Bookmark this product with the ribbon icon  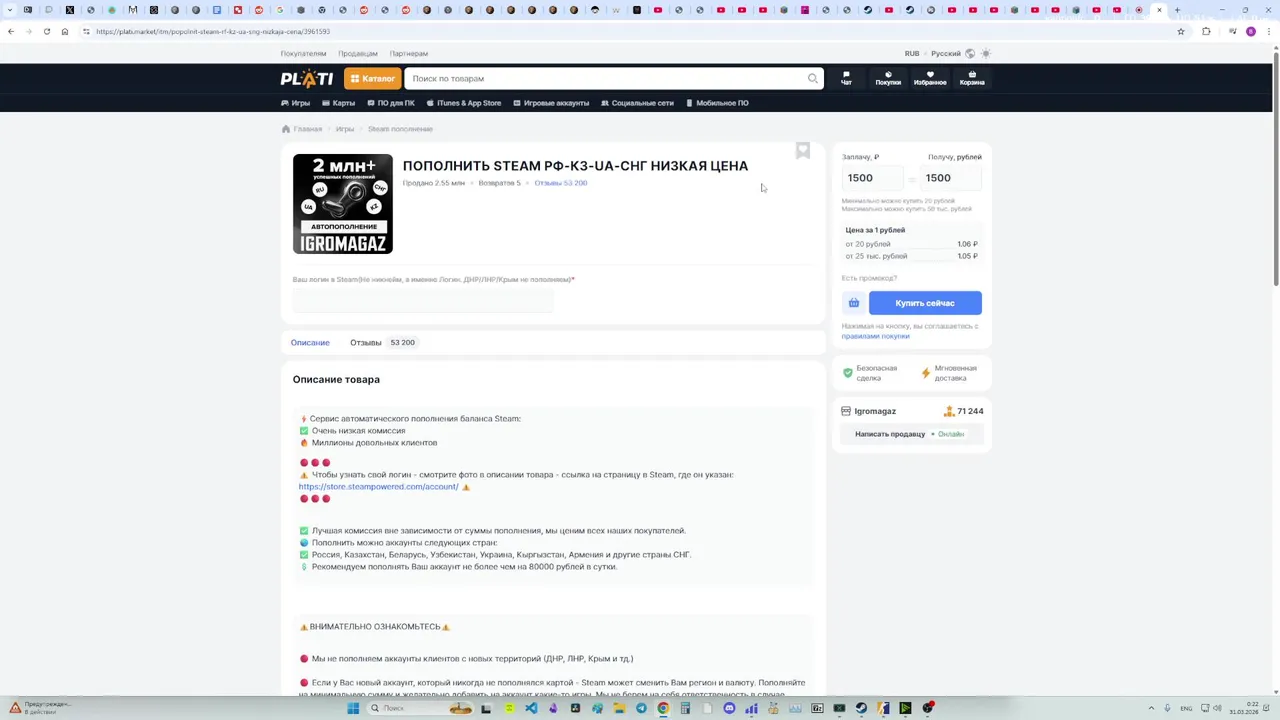click(802, 151)
